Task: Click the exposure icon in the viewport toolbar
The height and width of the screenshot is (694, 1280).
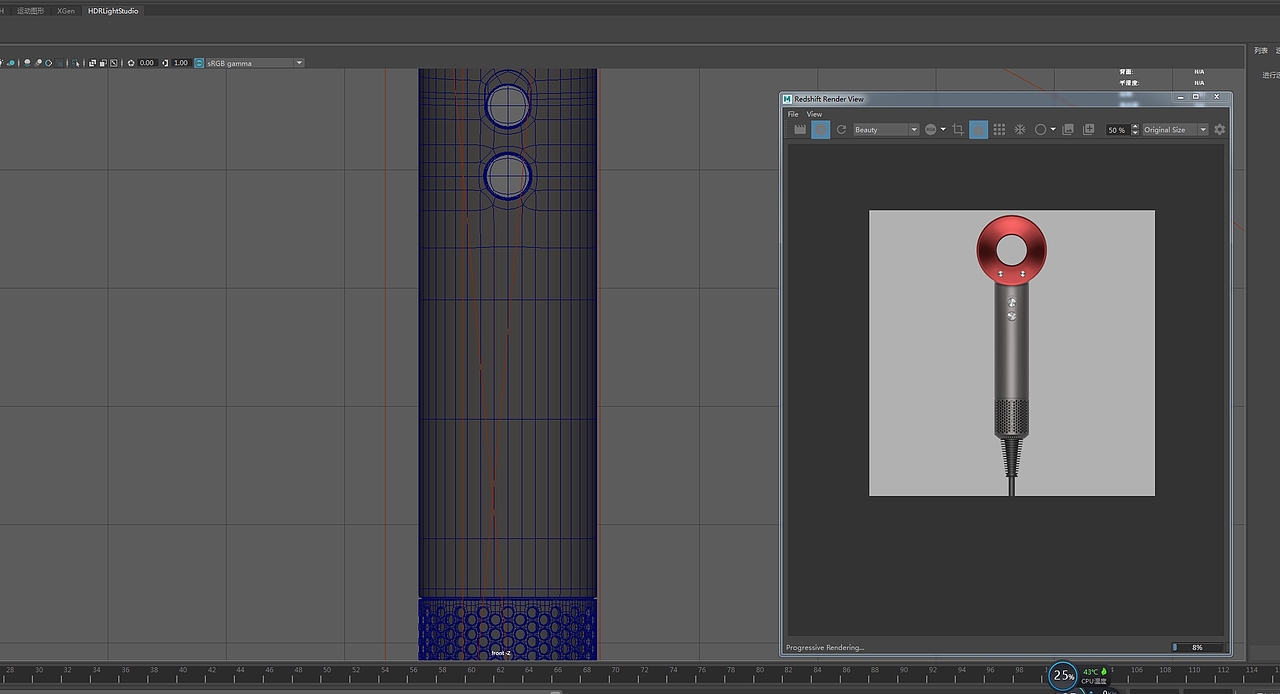Action: [131, 63]
